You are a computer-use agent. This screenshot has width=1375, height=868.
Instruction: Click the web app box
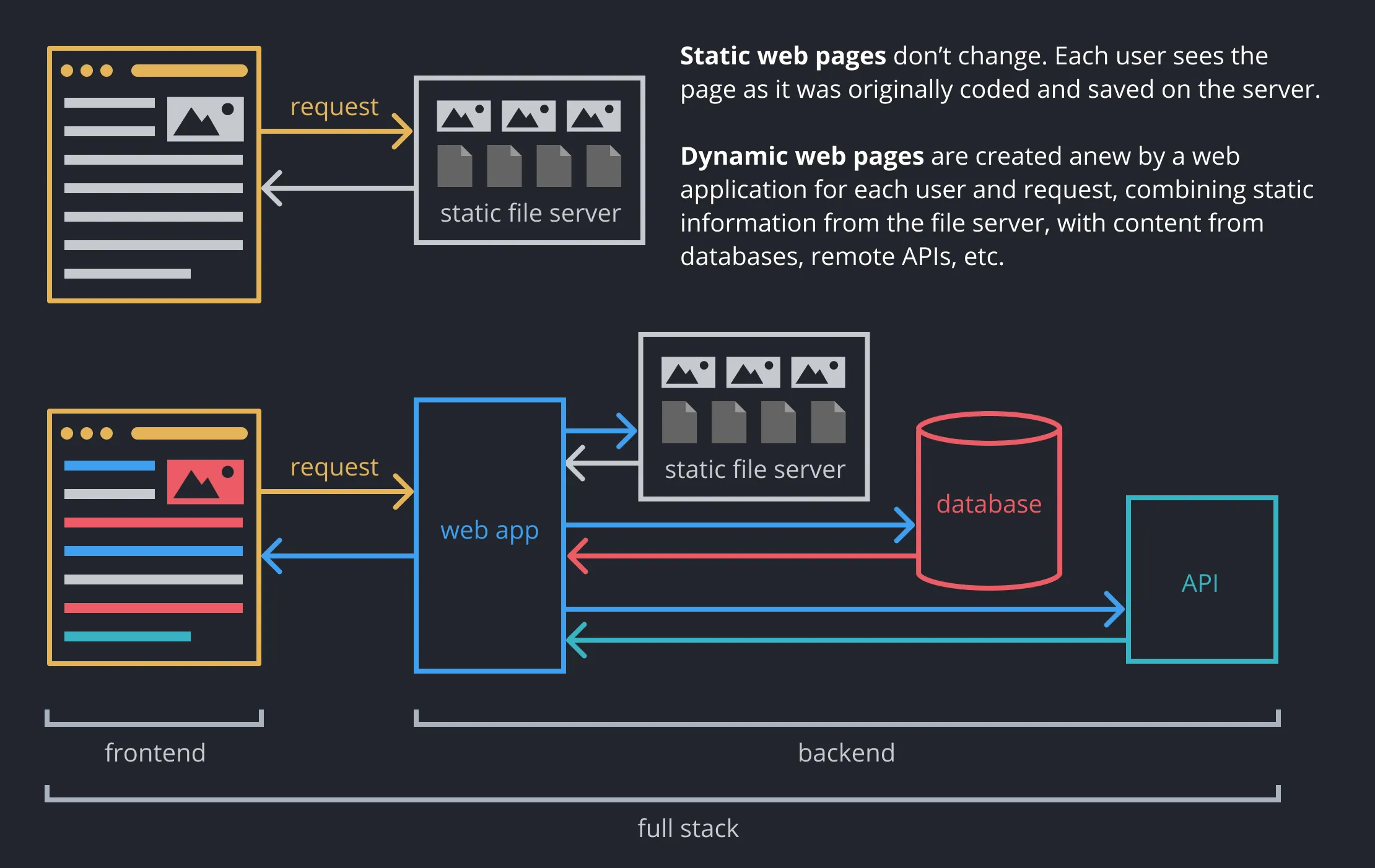pos(489,530)
